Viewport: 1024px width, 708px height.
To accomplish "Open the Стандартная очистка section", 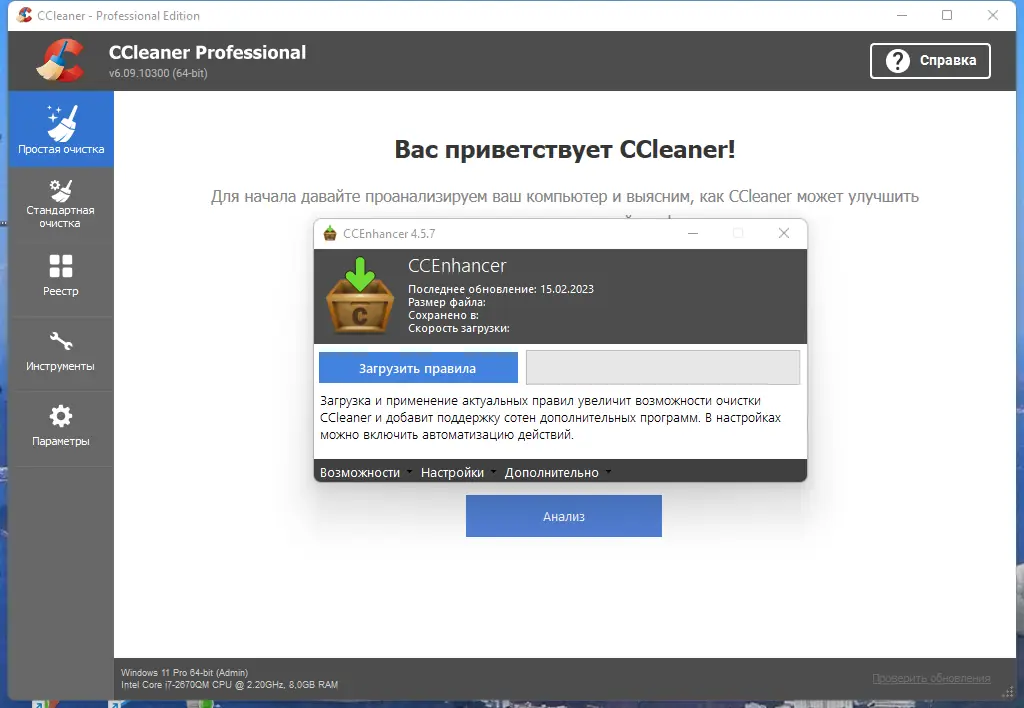I will pos(61,204).
